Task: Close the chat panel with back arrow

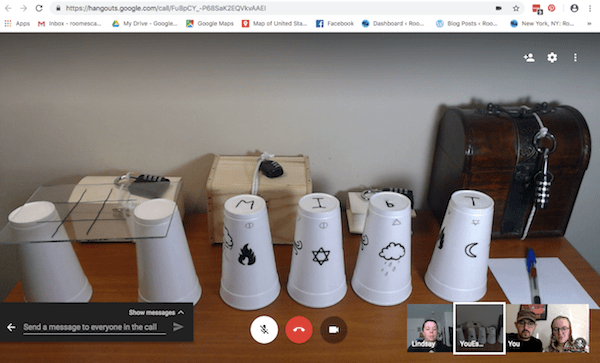Action: click(11, 327)
